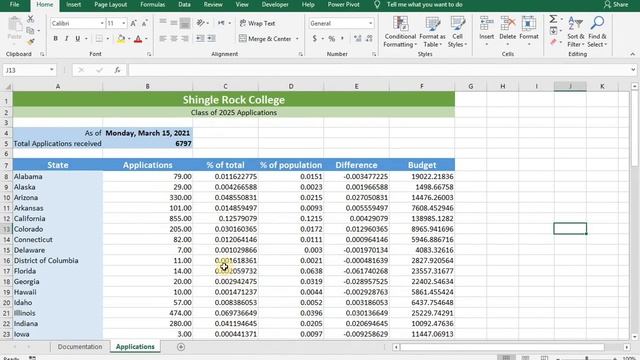Click the Fill down-arrow icon in Editing
Image resolution: width=640 pixels, height=360 pixels.
coord(553,31)
